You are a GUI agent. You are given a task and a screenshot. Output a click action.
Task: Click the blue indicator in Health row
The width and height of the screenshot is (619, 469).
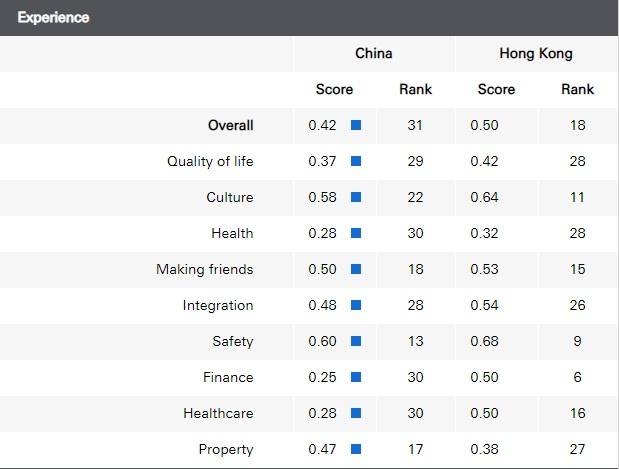coord(356,234)
